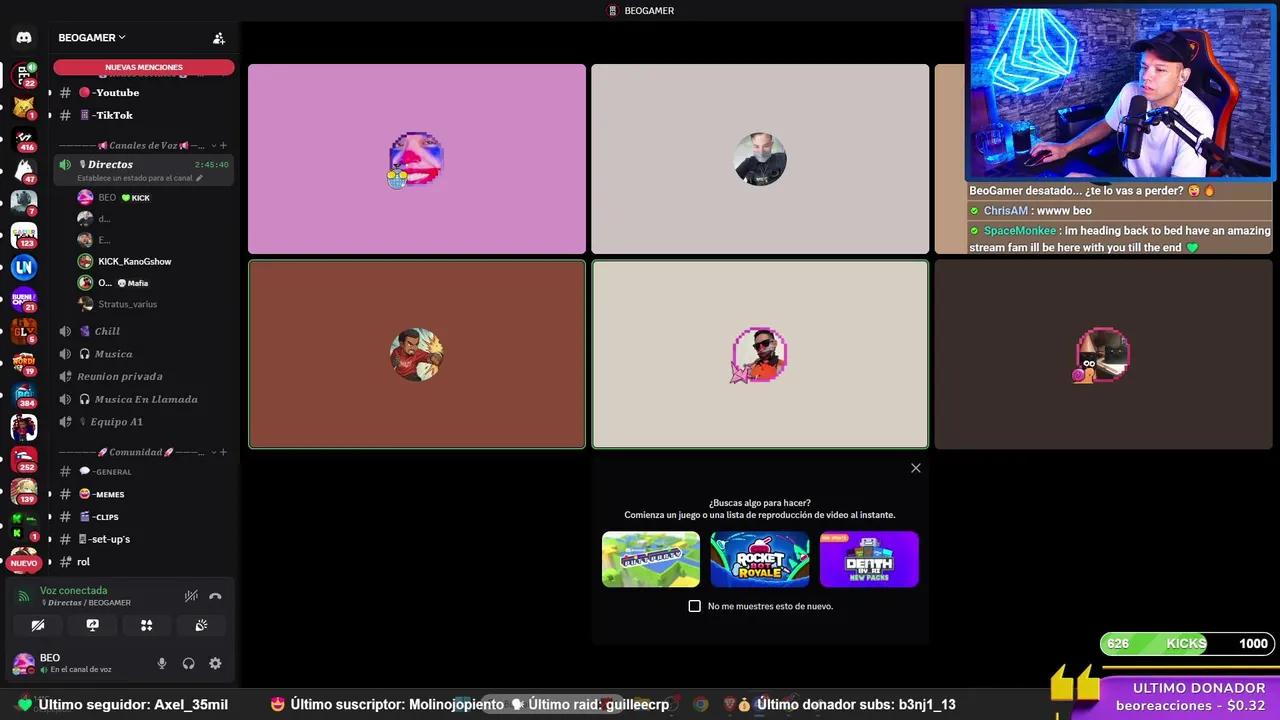
Task: Toggle the camera on in voice panel
Action: (38, 625)
